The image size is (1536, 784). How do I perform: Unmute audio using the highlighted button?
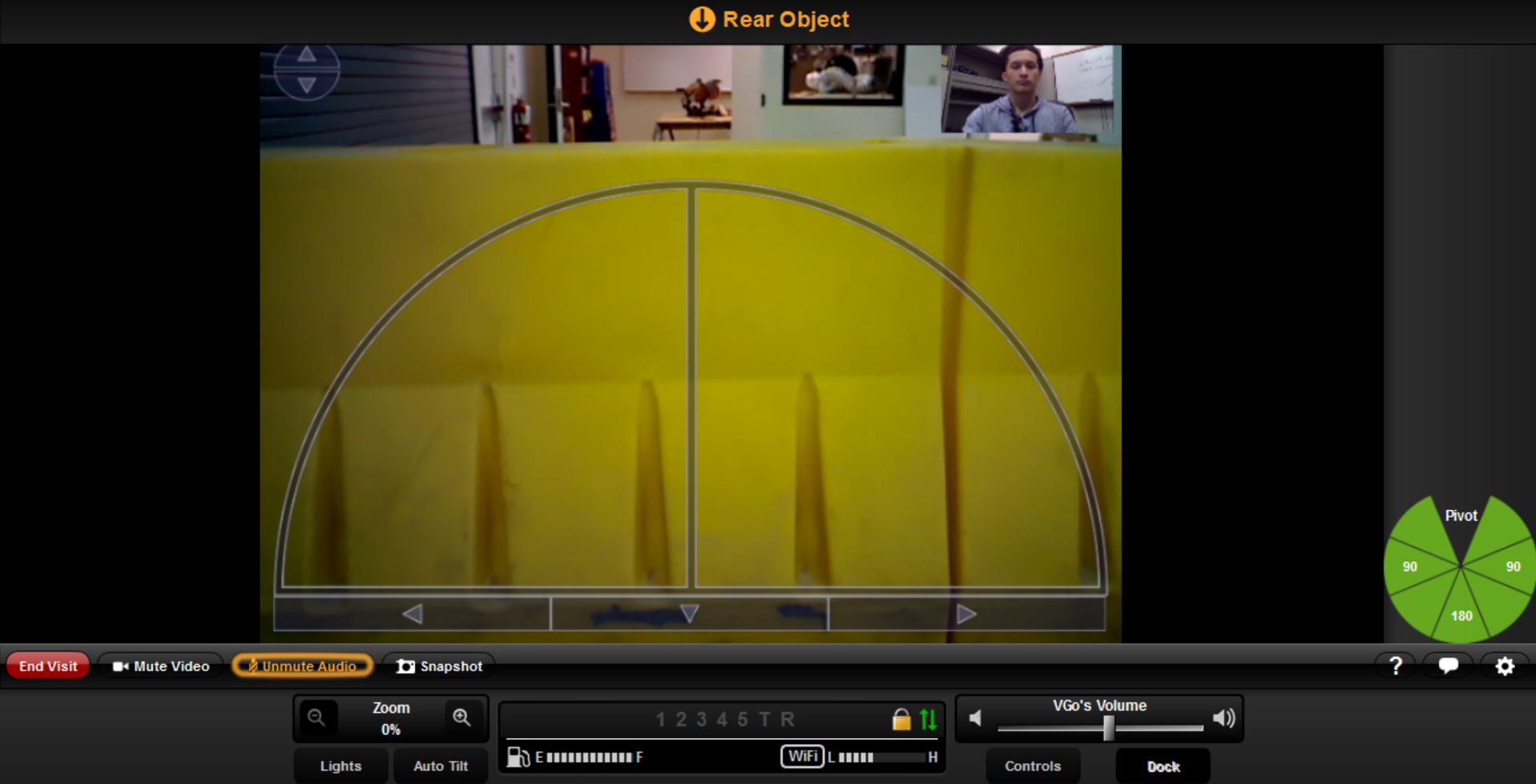point(303,666)
